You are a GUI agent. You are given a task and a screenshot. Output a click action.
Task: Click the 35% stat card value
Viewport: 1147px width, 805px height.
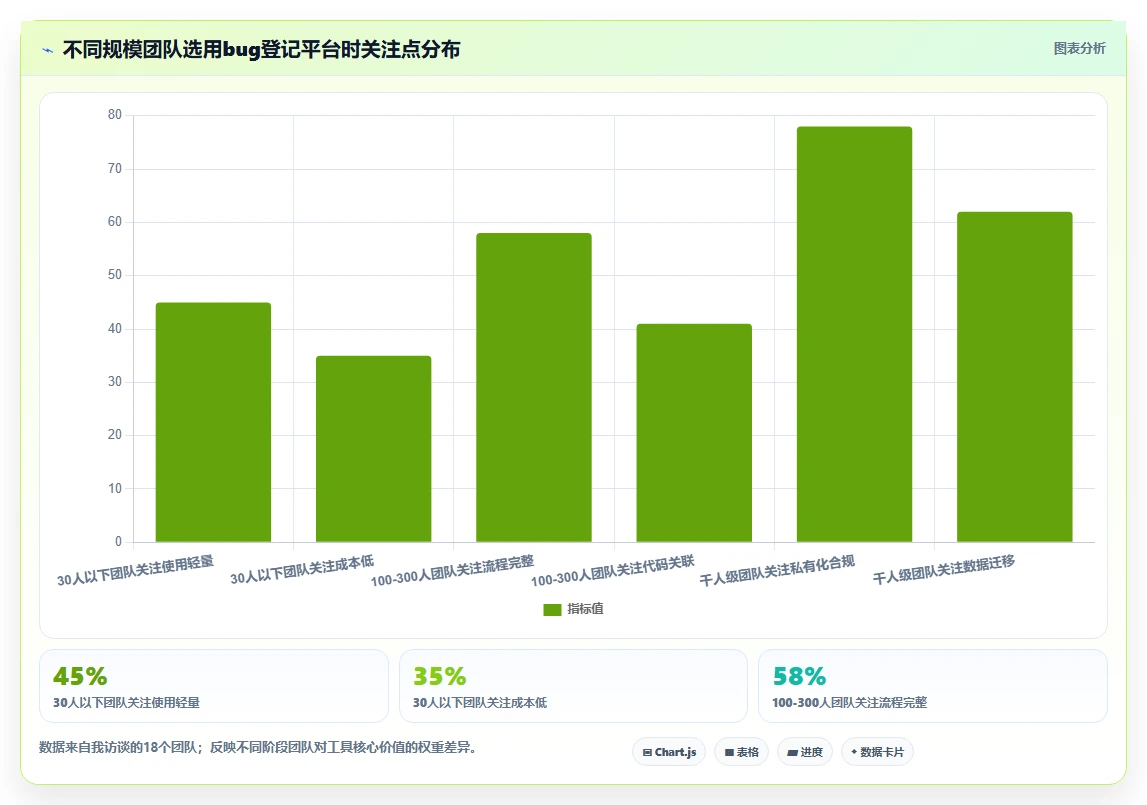(x=440, y=676)
